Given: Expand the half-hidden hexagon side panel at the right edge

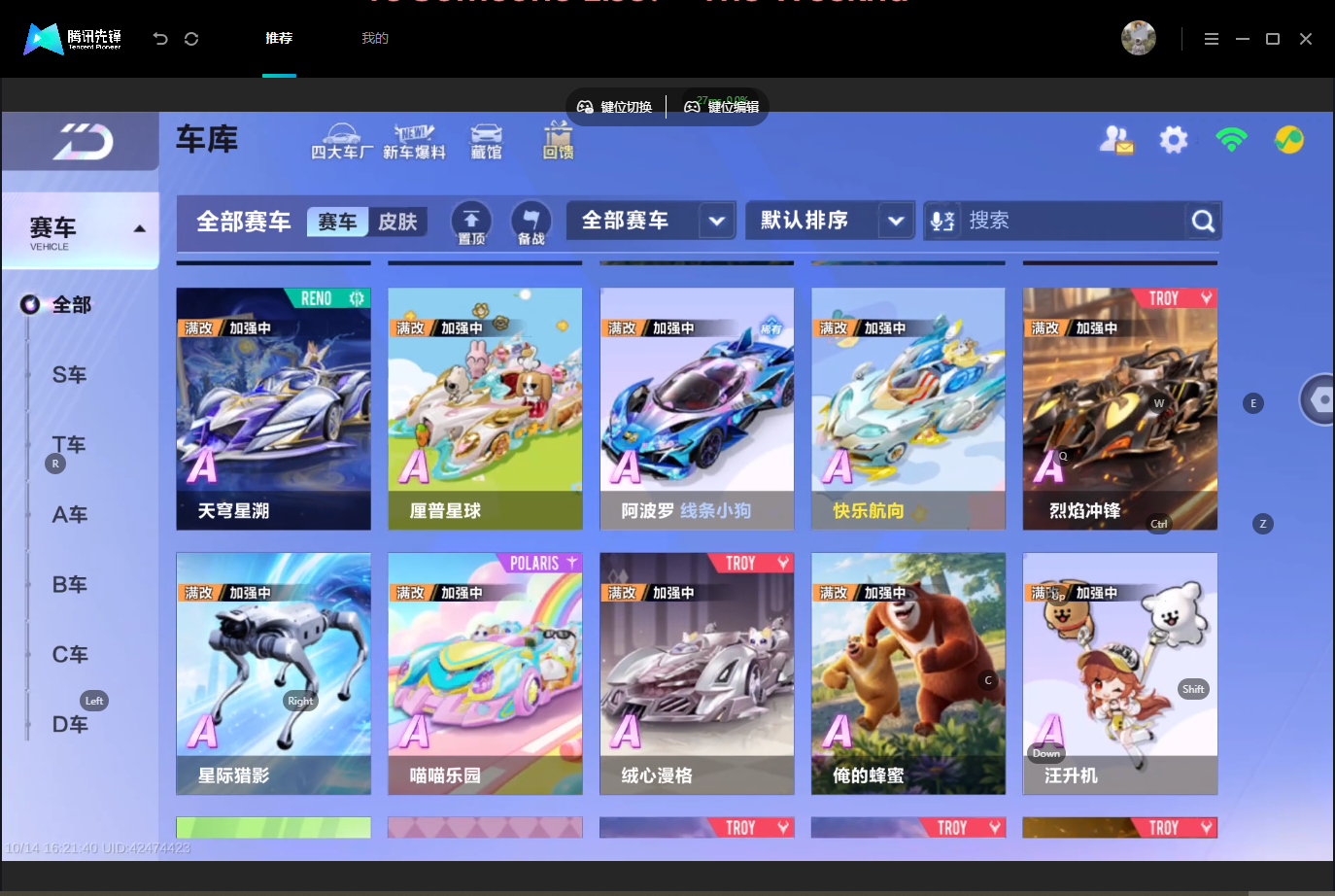Looking at the screenshot, I should click(x=1318, y=399).
